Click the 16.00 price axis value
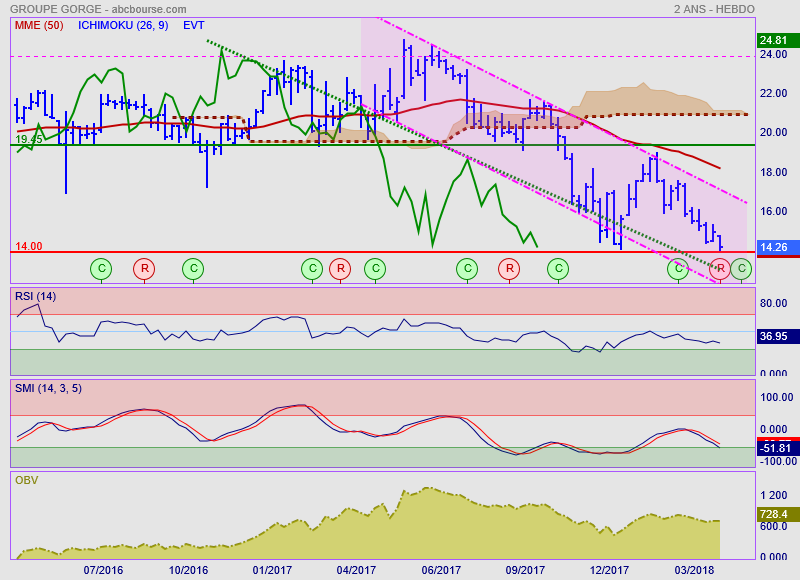 [x=773, y=211]
